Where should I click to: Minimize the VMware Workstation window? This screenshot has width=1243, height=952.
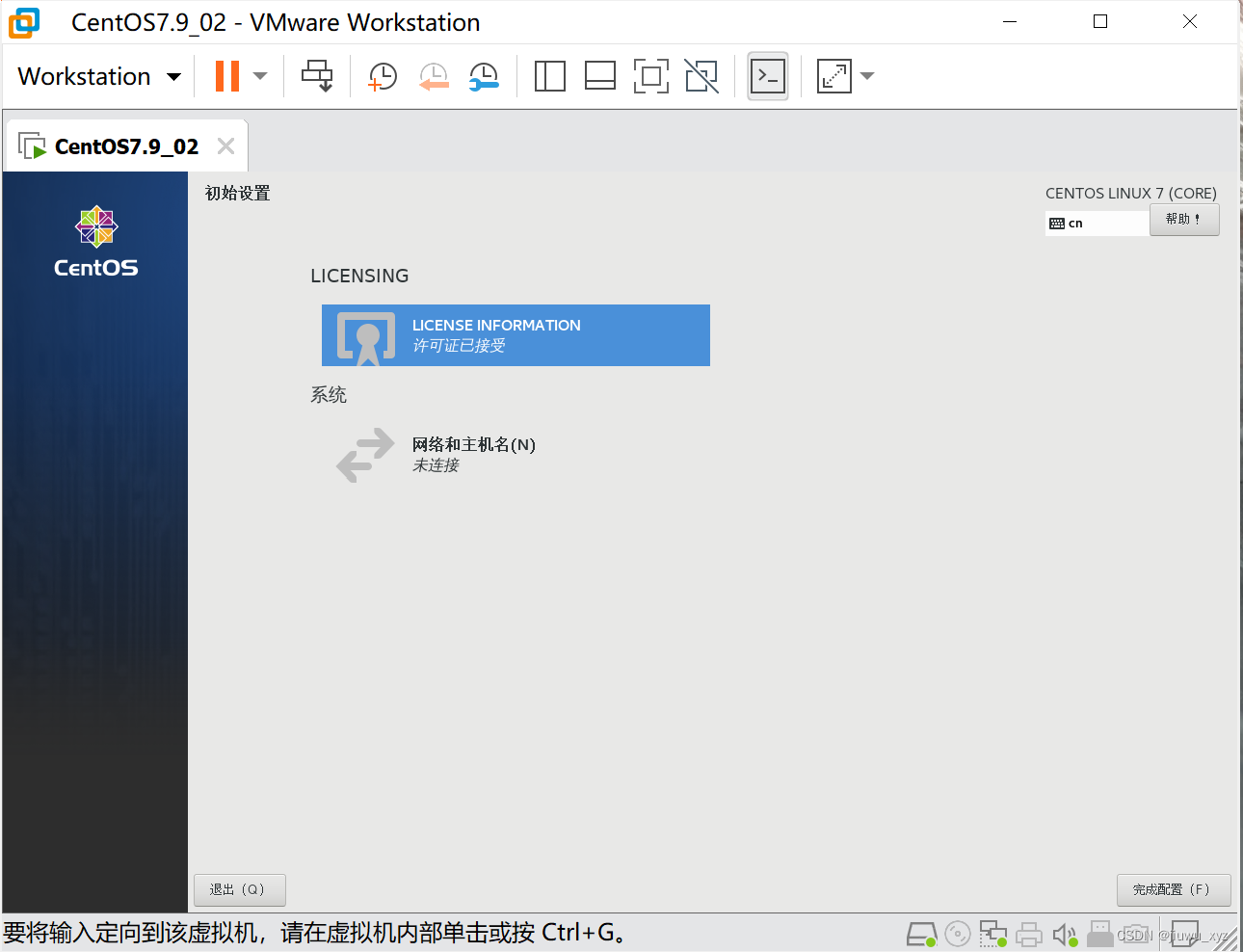[x=1010, y=21]
